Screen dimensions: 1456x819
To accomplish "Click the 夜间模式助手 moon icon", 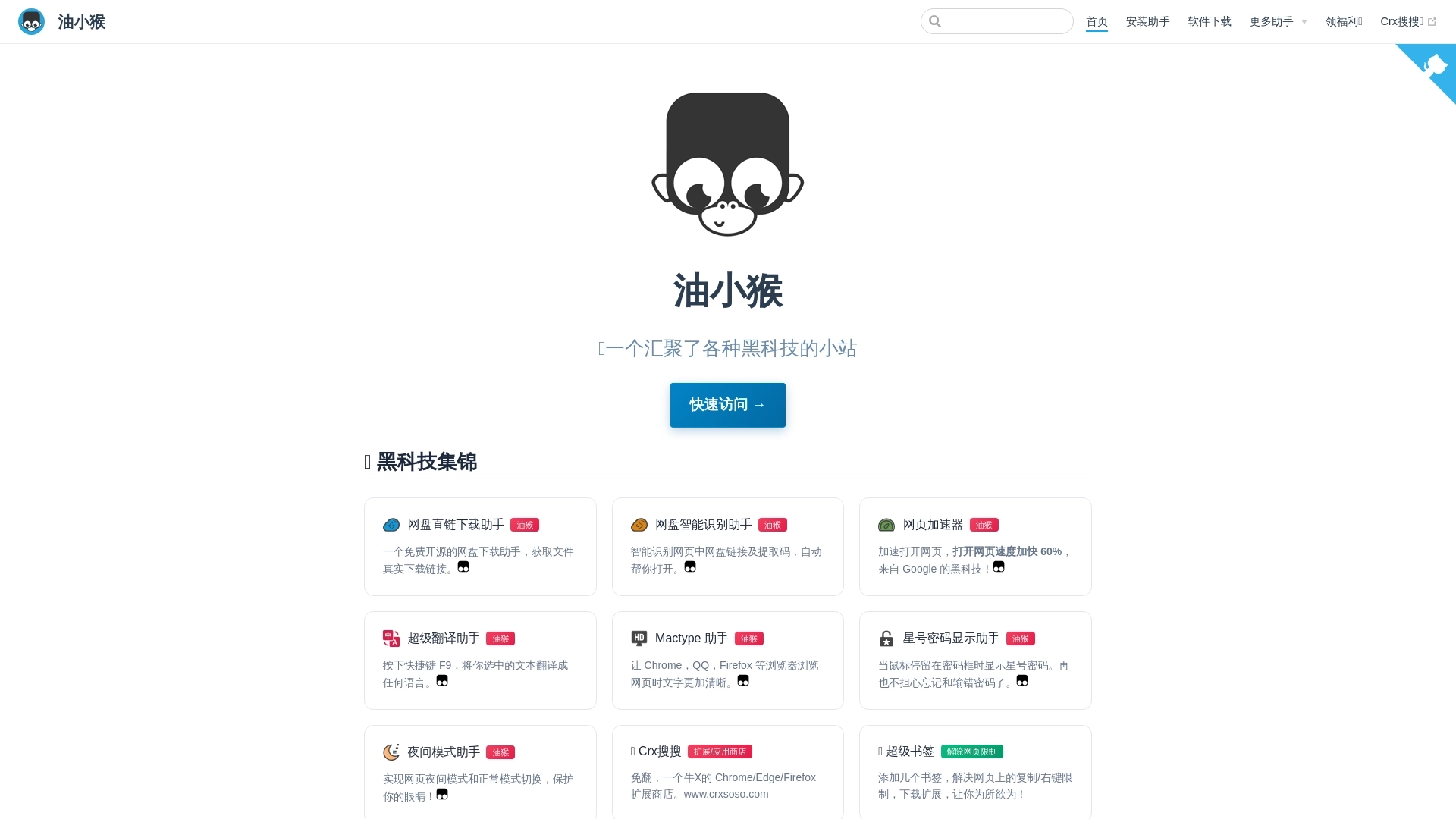I will pyautogui.click(x=391, y=752).
